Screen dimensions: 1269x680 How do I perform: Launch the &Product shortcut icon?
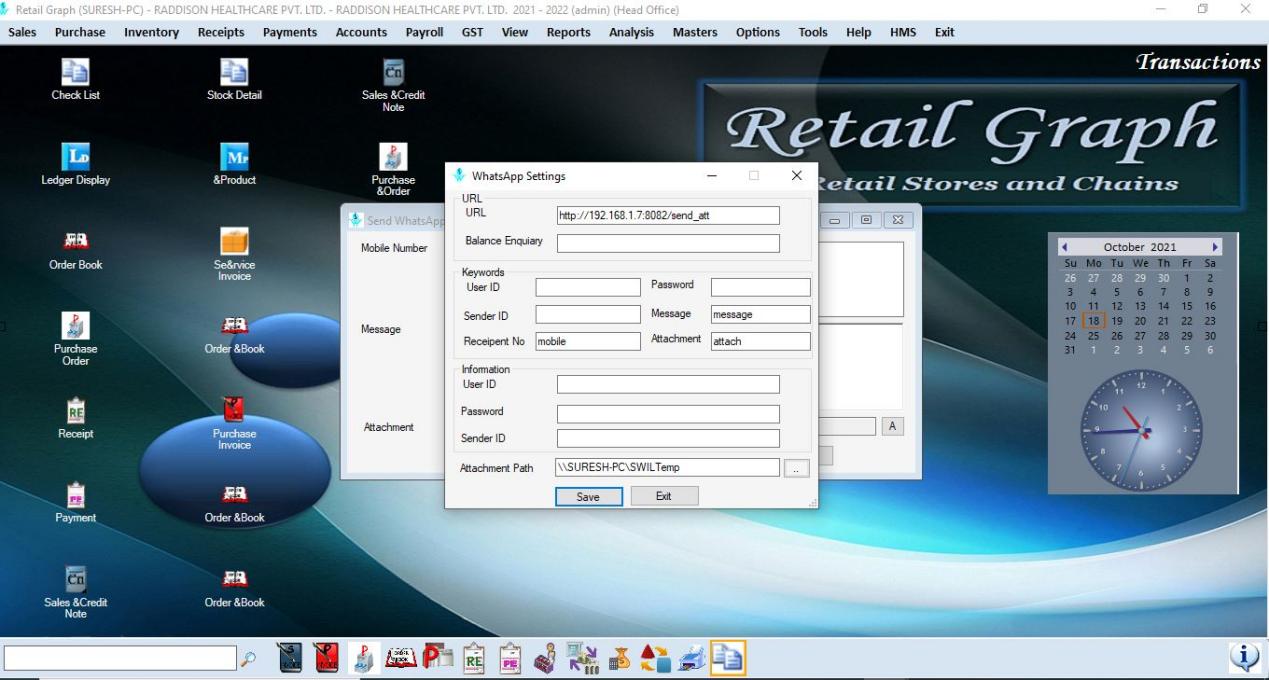[234, 165]
